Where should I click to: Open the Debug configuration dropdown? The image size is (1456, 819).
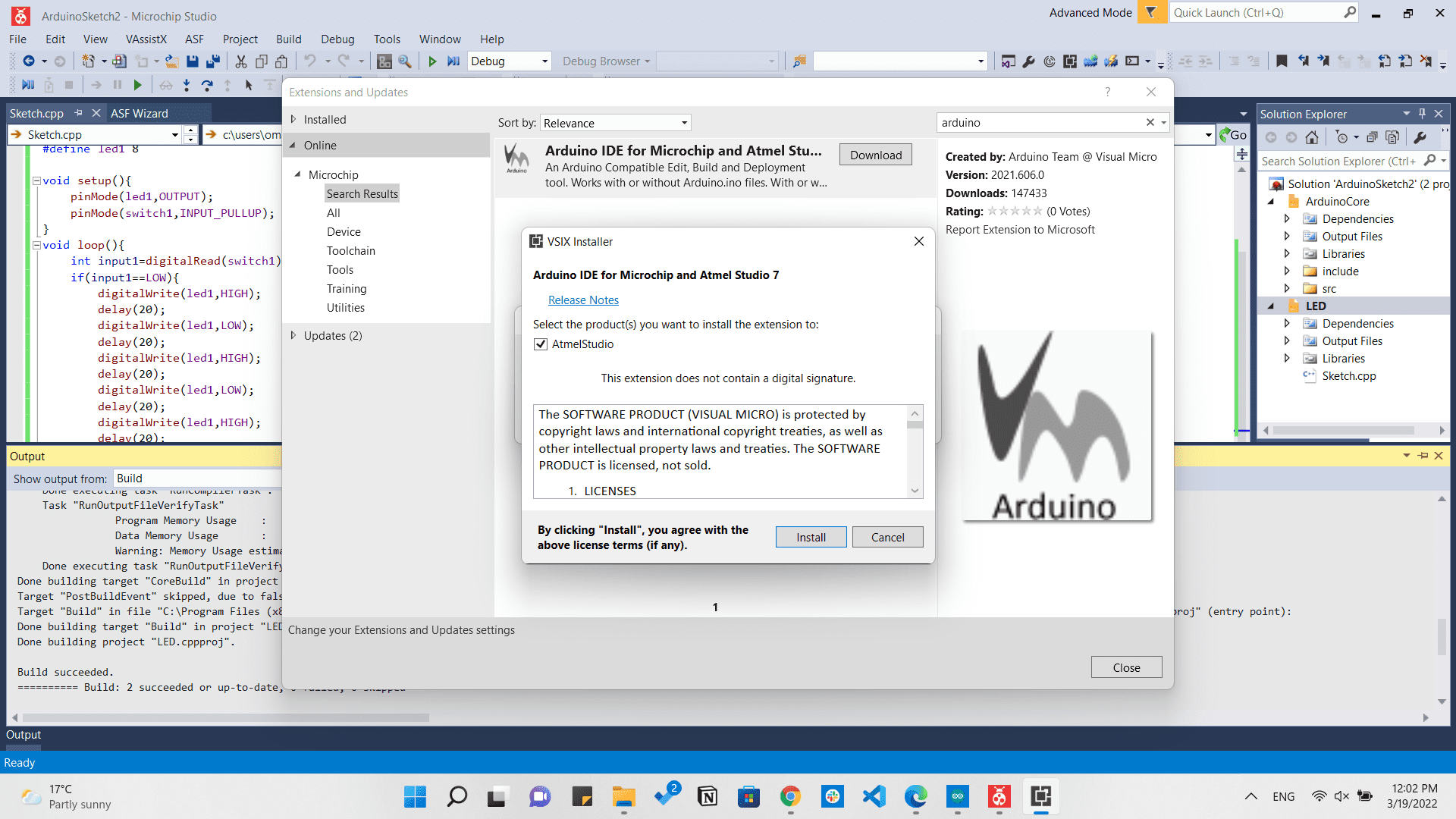tap(510, 61)
